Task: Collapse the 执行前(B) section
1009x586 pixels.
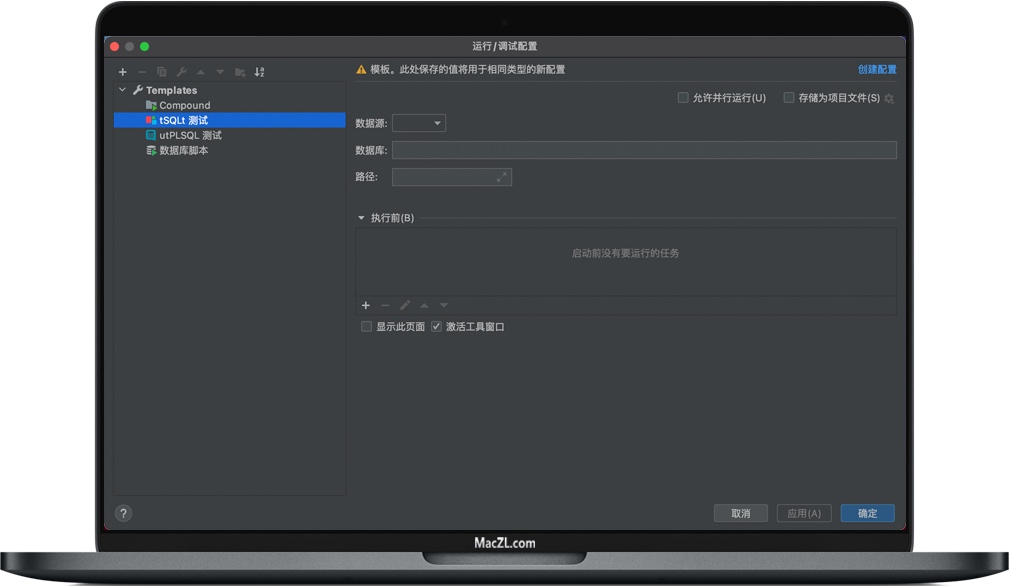Action: tap(361, 217)
